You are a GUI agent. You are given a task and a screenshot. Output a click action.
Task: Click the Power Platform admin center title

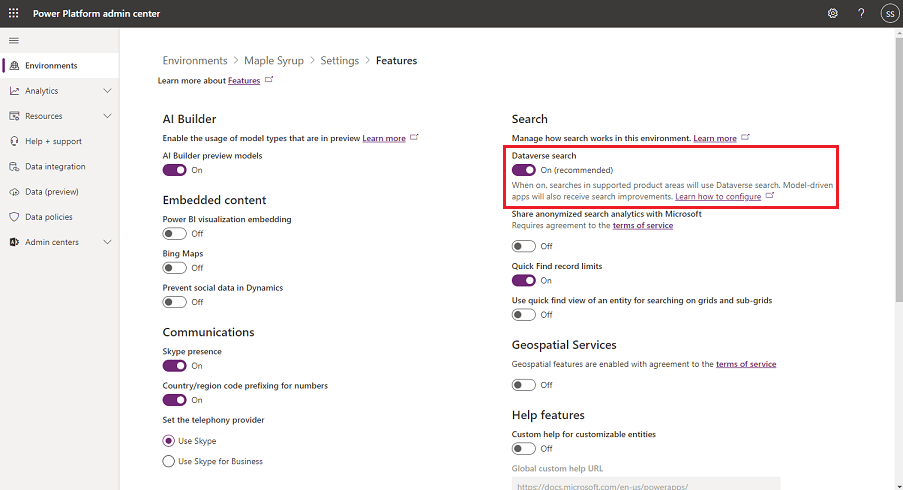[x=96, y=13]
